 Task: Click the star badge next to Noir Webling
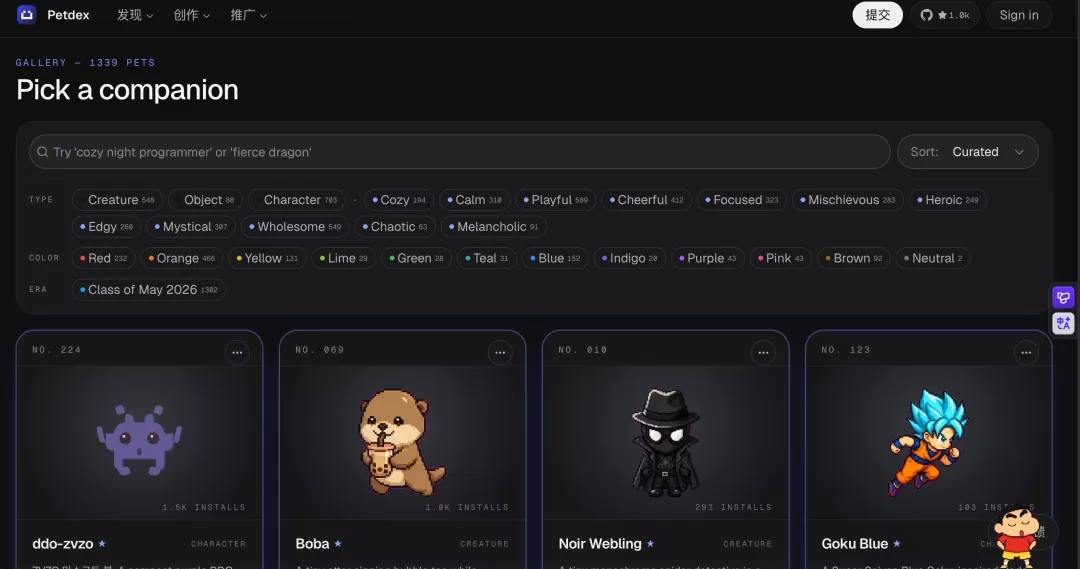coord(650,544)
